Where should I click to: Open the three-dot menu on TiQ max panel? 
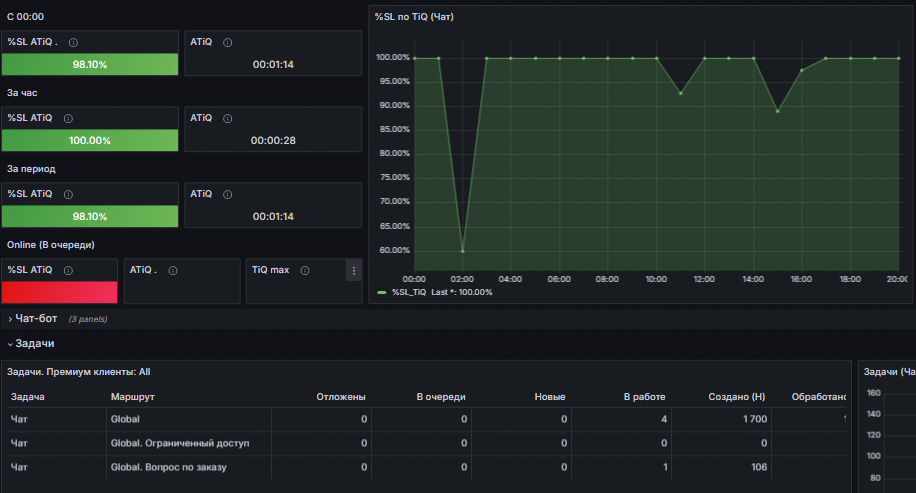[x=354, y=270]
